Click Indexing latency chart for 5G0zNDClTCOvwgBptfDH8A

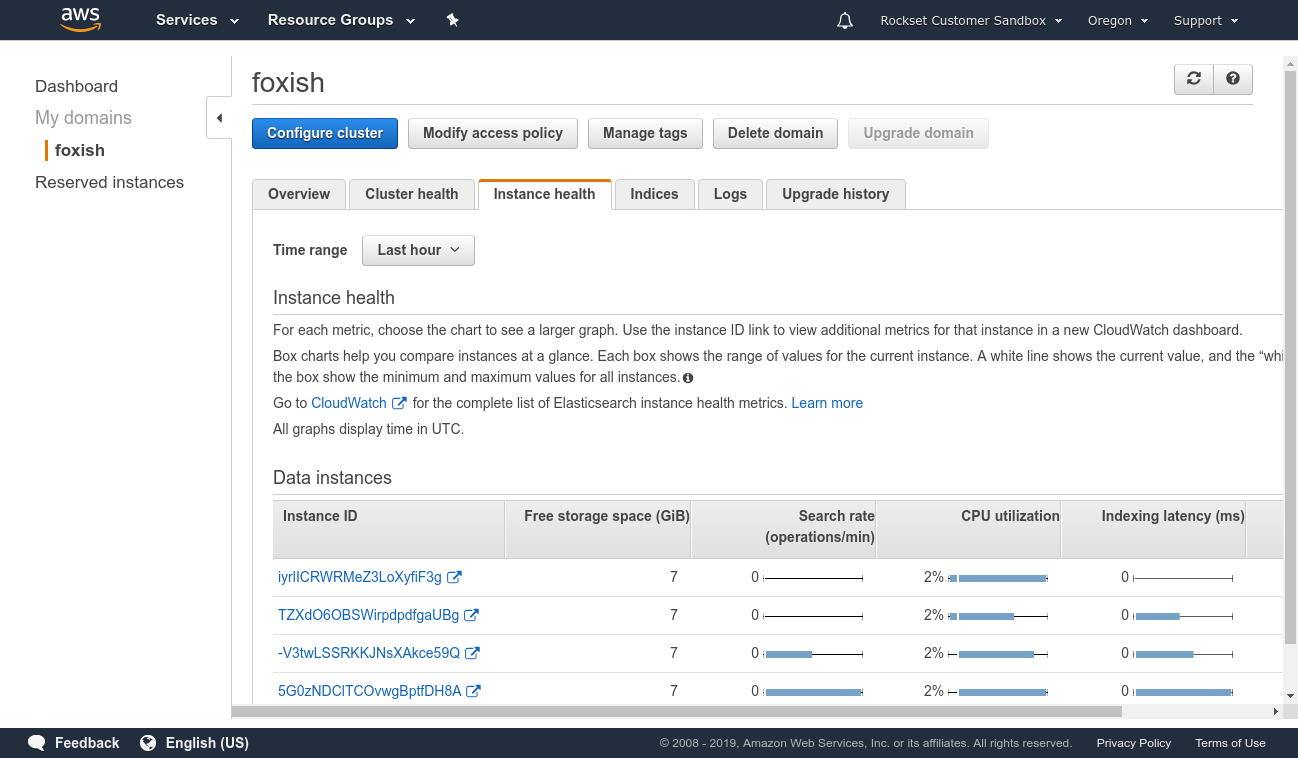pyautogui.click(x=1183, y=692)
